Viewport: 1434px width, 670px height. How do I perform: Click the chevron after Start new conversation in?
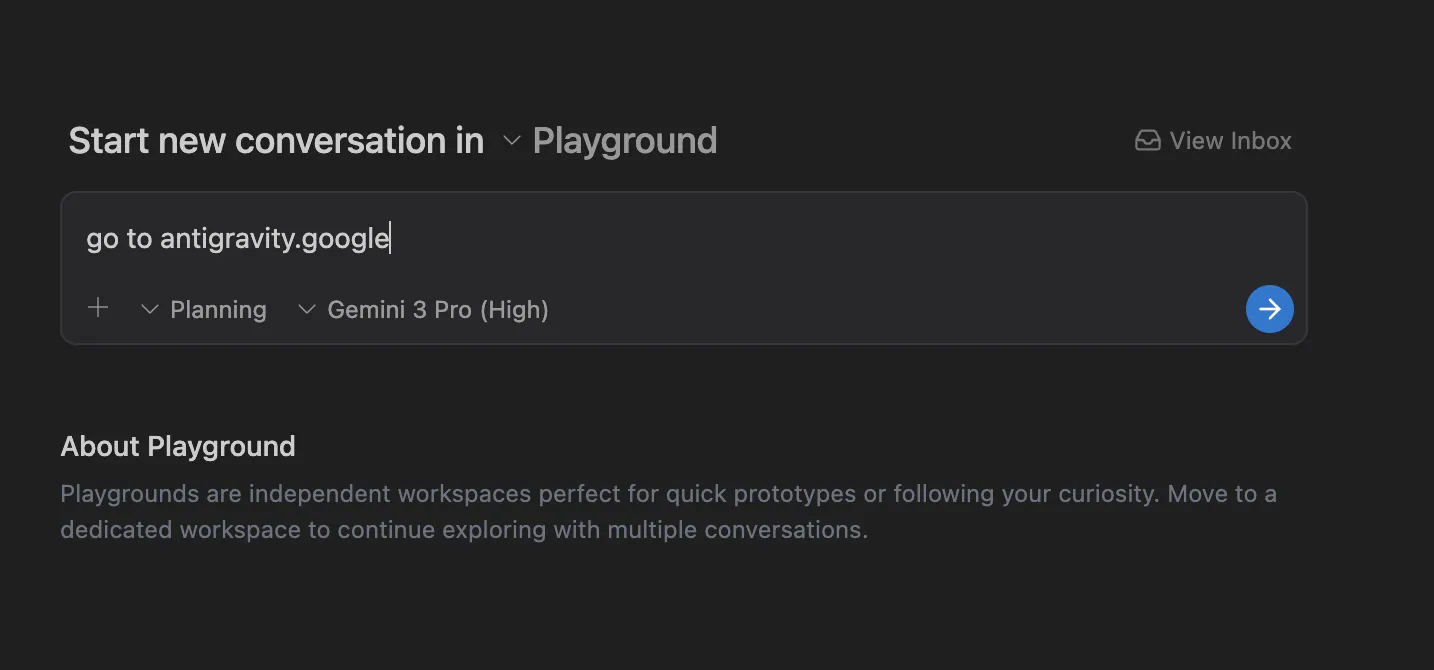(x=510, y=141)
